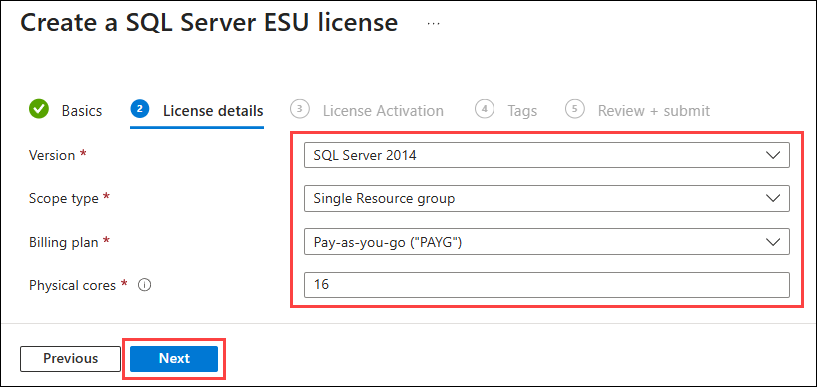Click the step 2 circle icon

(x=140, y=109)
